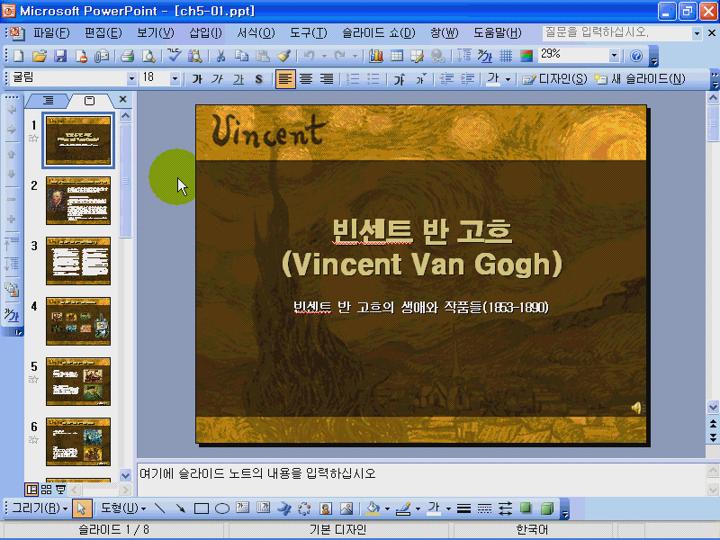Open Arrow Style options icon
Screen dimensions: 720x540
(506, 508)
